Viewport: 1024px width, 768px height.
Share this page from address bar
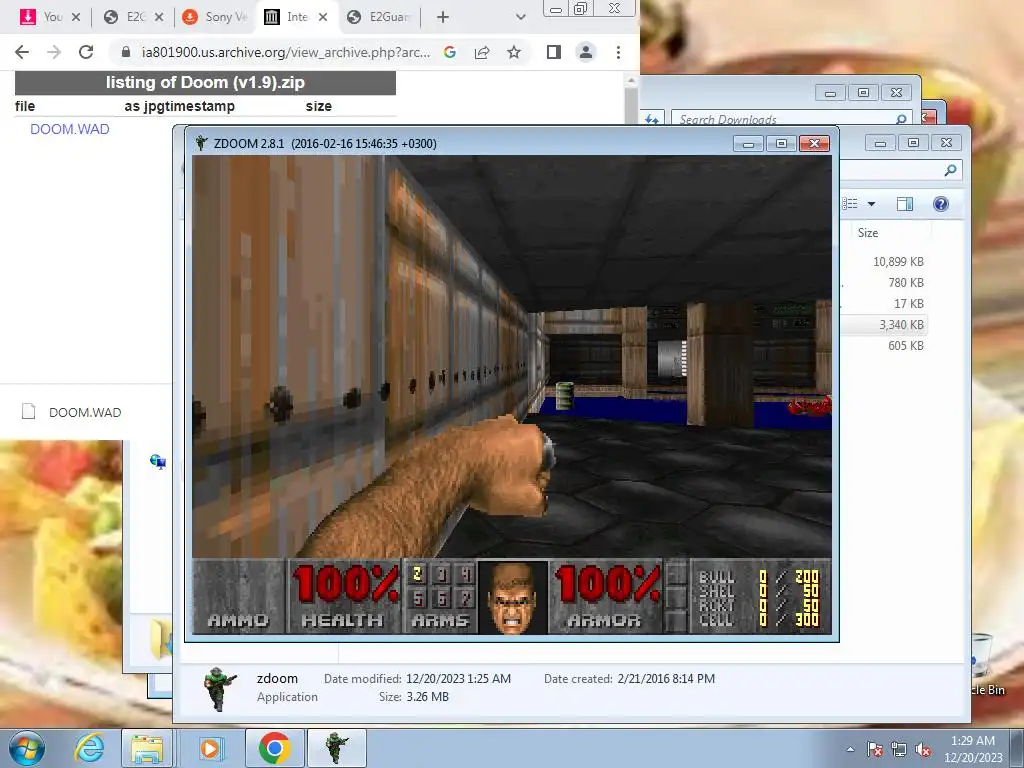click(x=482, y=52)
